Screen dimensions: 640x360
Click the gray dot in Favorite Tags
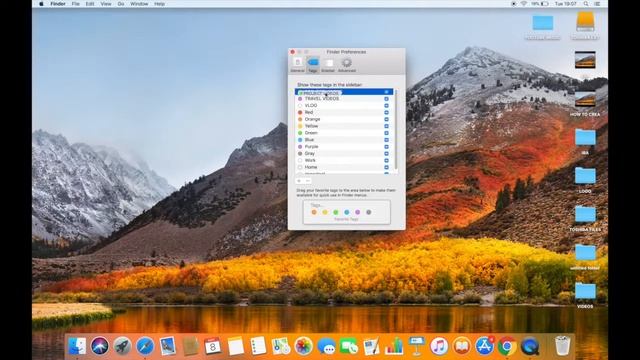369,212
